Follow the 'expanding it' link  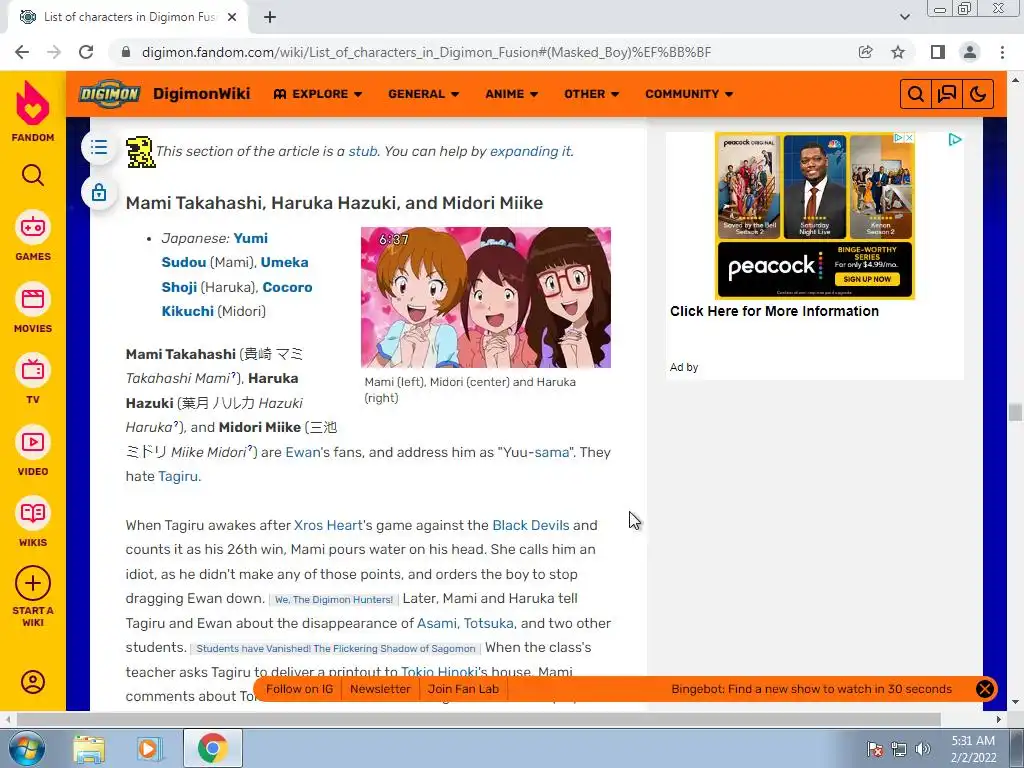530,152
